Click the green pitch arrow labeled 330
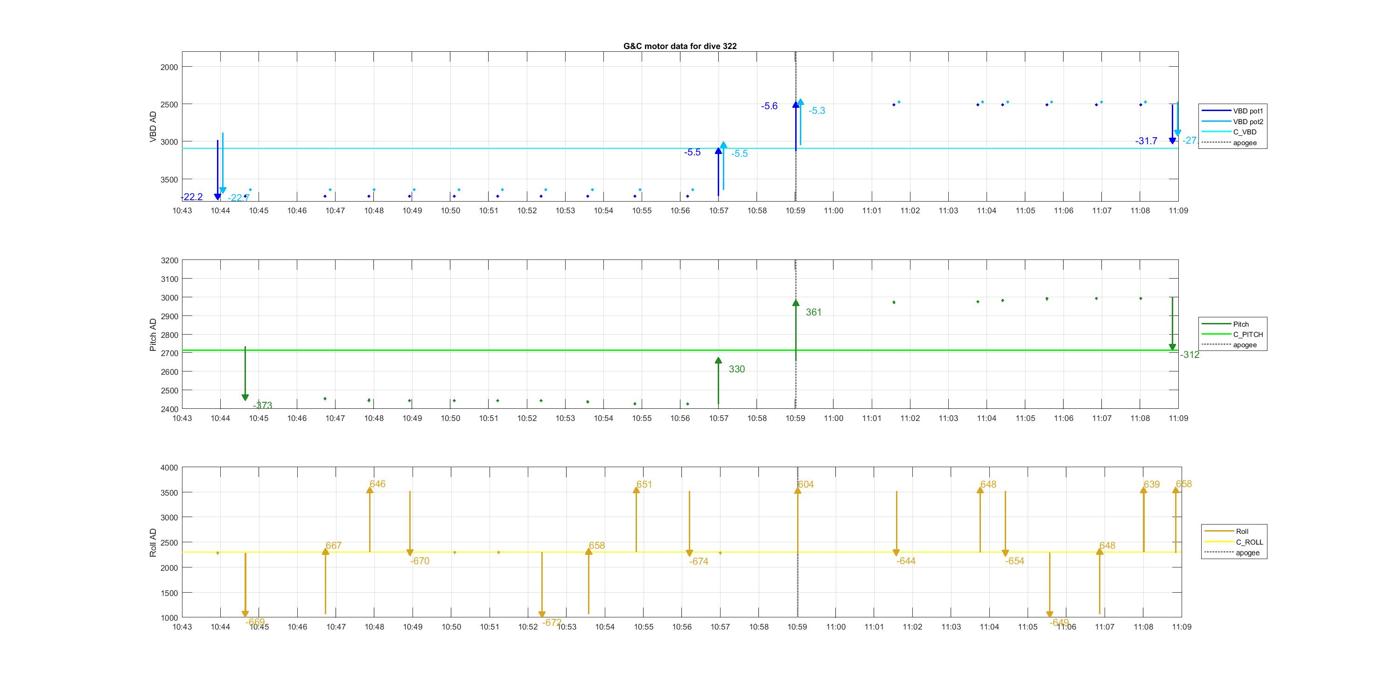 (718, 382)
